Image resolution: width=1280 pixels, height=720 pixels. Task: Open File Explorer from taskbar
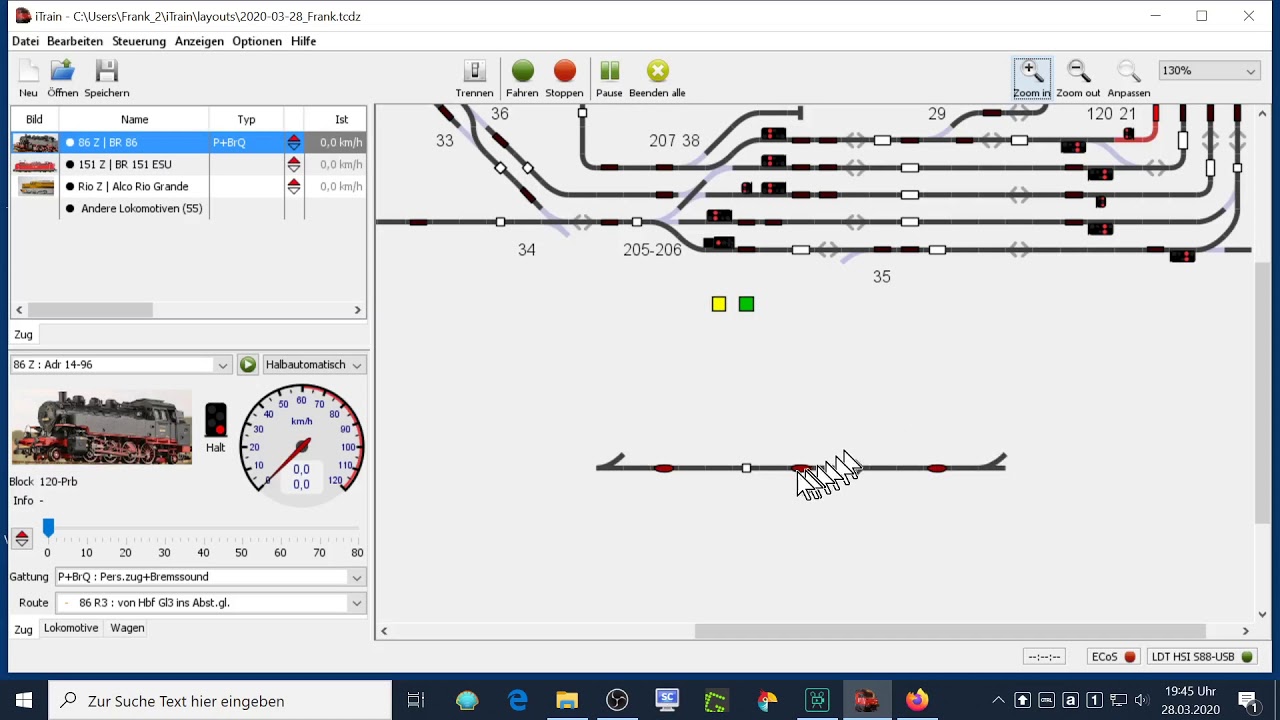[567, 700]
